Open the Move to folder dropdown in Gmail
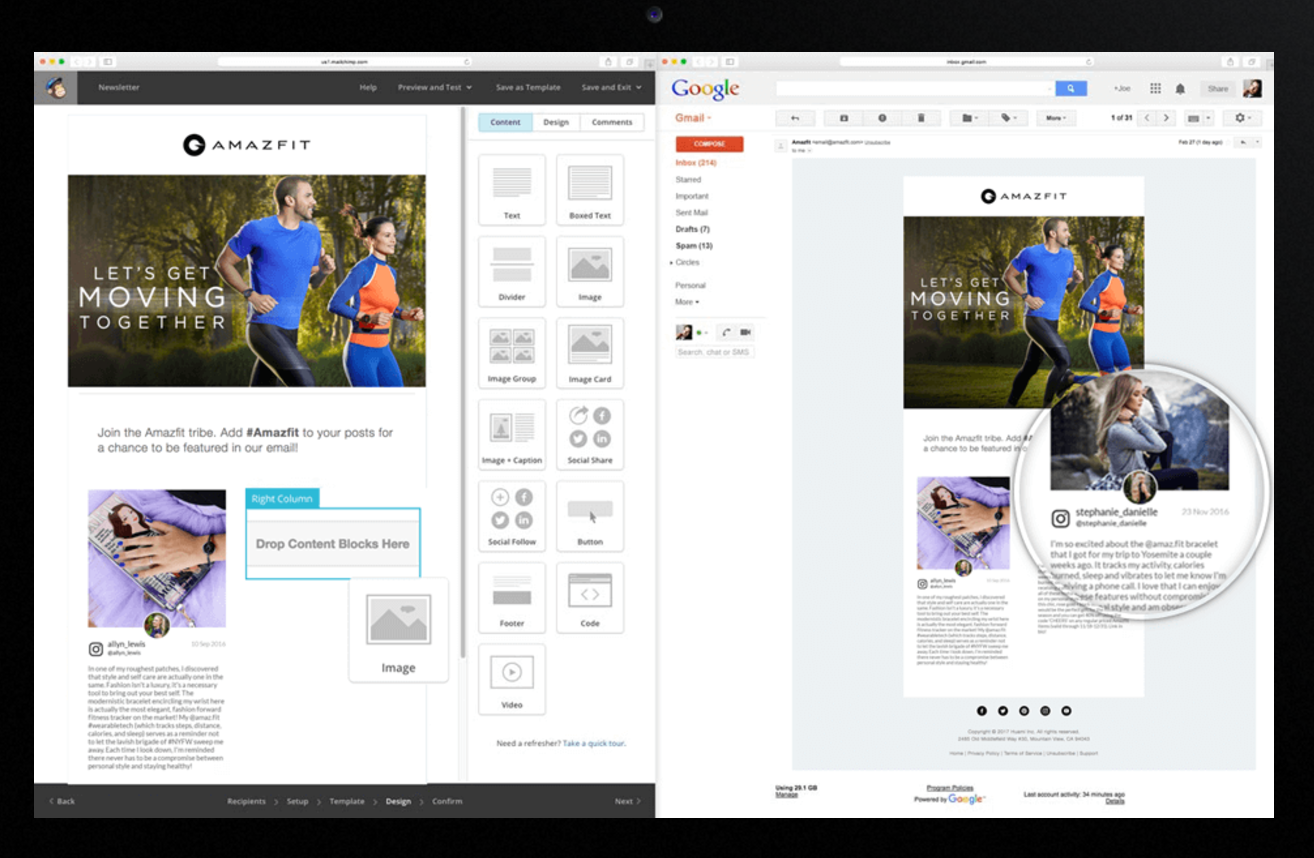 (x=969, y=118)
